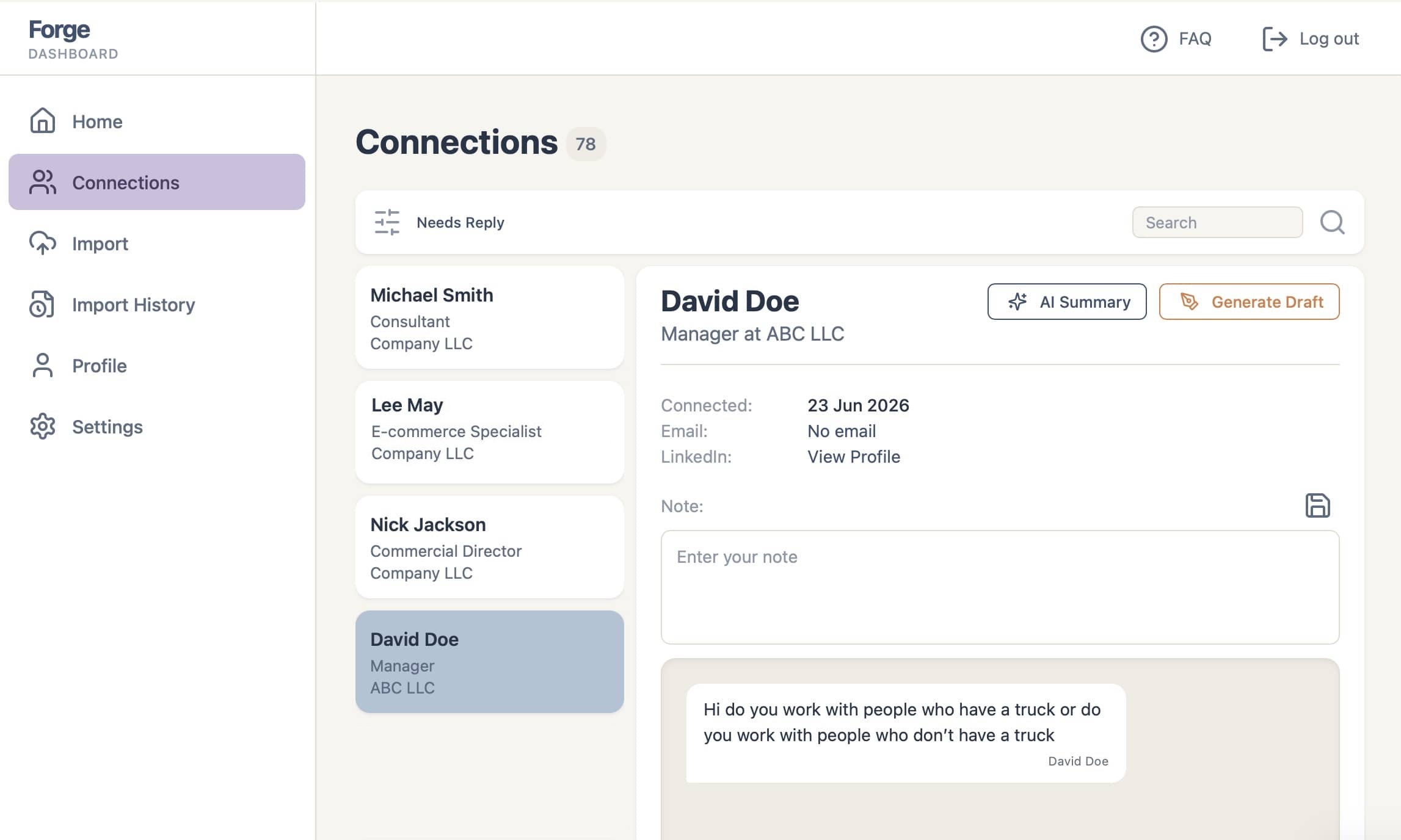Save the note with the floppy disk icon
This screenshot has width=1401, height=840.
pos(1317,505)
